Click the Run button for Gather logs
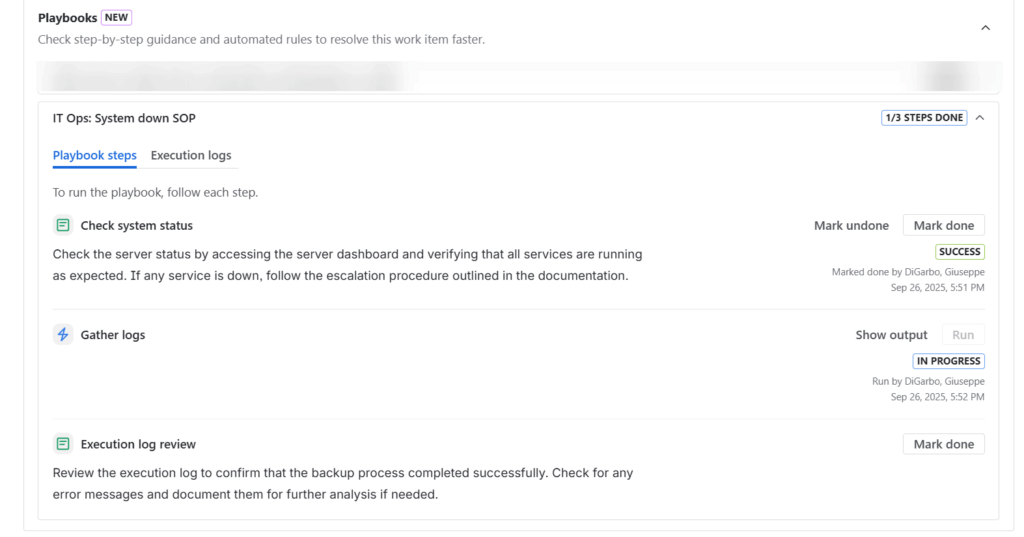The image size is (1024, 537). [963, 335]
